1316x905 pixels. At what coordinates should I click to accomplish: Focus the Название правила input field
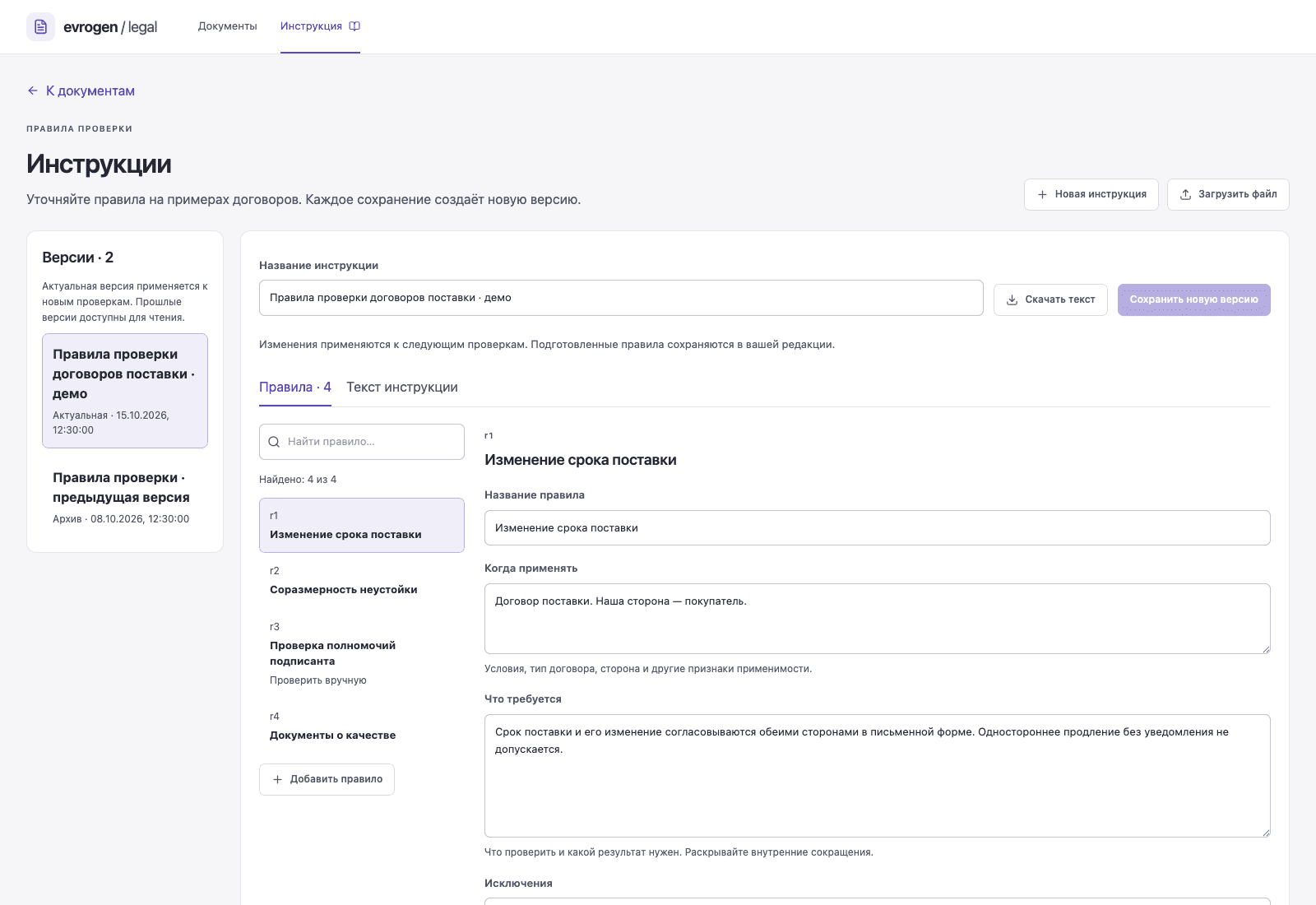(x=878, y=528)
